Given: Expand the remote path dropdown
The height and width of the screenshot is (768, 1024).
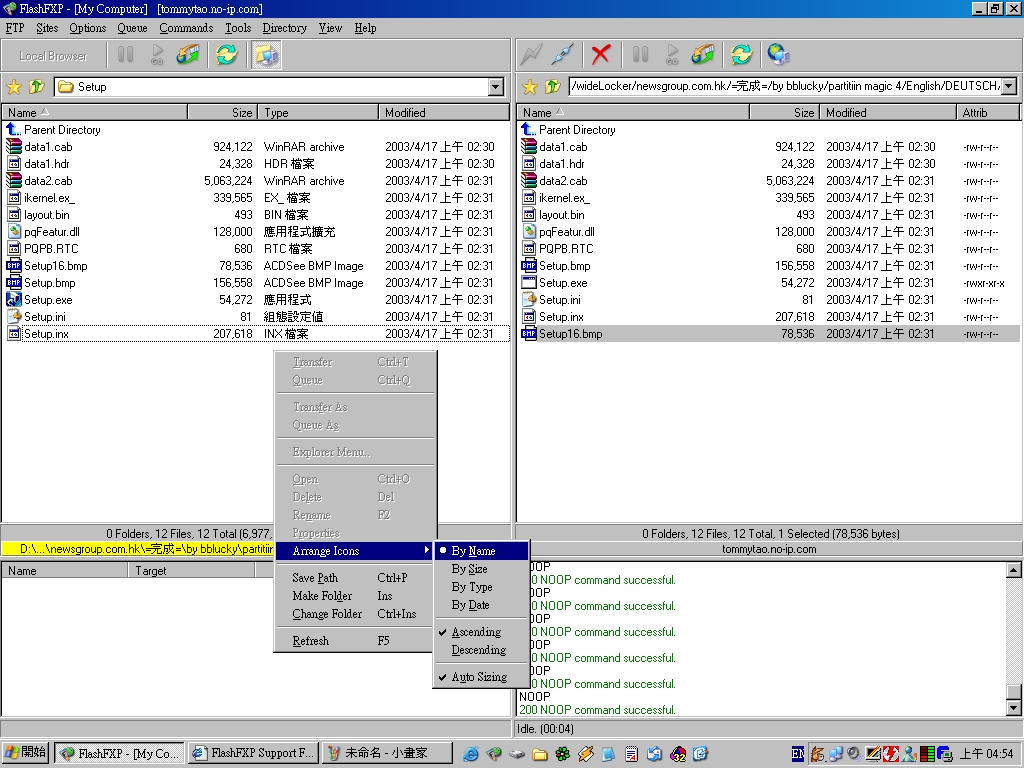Looking at the screenshot, I should pyautogui.click(x=1008, y=87).
